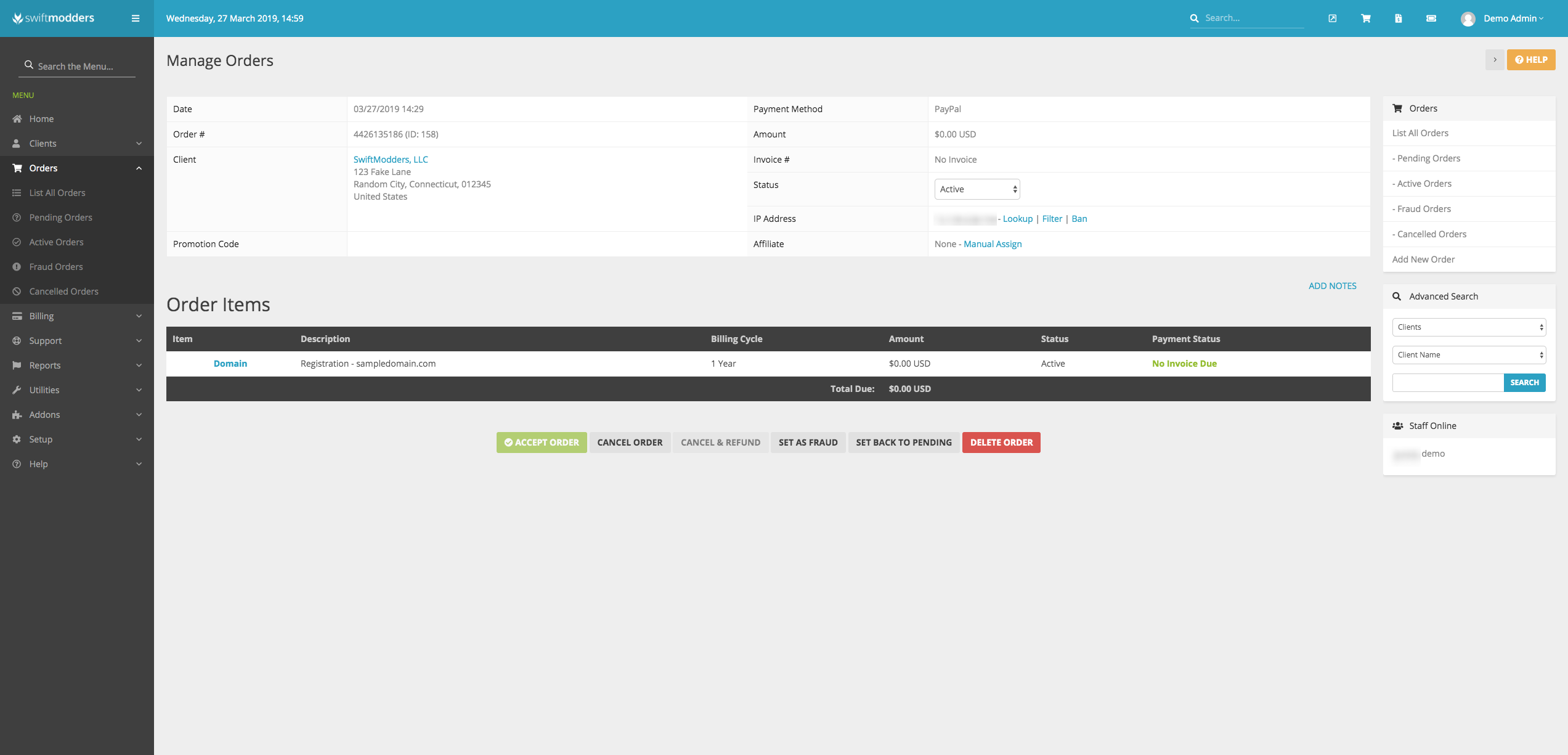Click the Home house icon in sidebar
Image resolution: width=1568 pixels, height=755 pixels.
(x=17, y=119)
